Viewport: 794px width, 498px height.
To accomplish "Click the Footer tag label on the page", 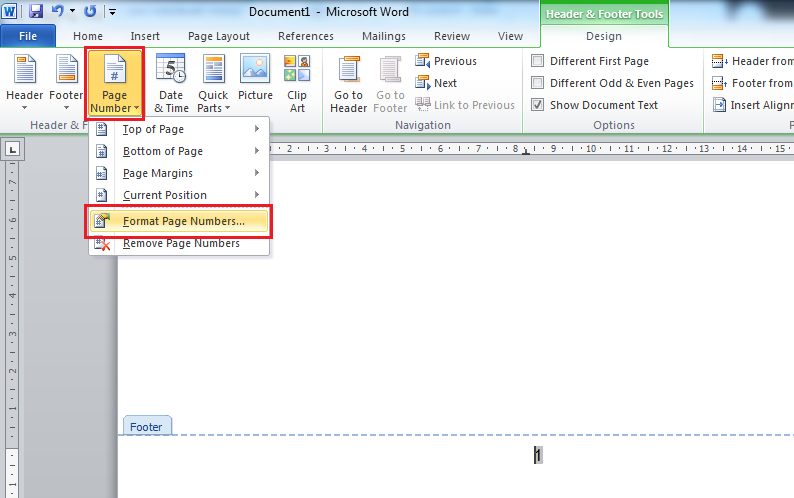I will (146, 427).
